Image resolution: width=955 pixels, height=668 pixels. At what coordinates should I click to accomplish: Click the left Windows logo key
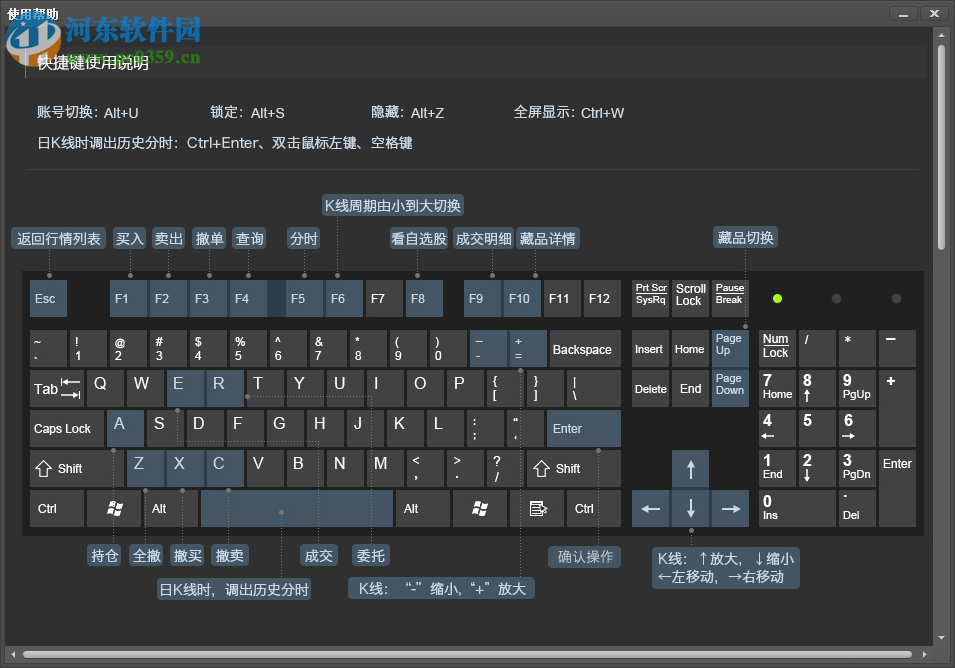click(x=115, y=508)
